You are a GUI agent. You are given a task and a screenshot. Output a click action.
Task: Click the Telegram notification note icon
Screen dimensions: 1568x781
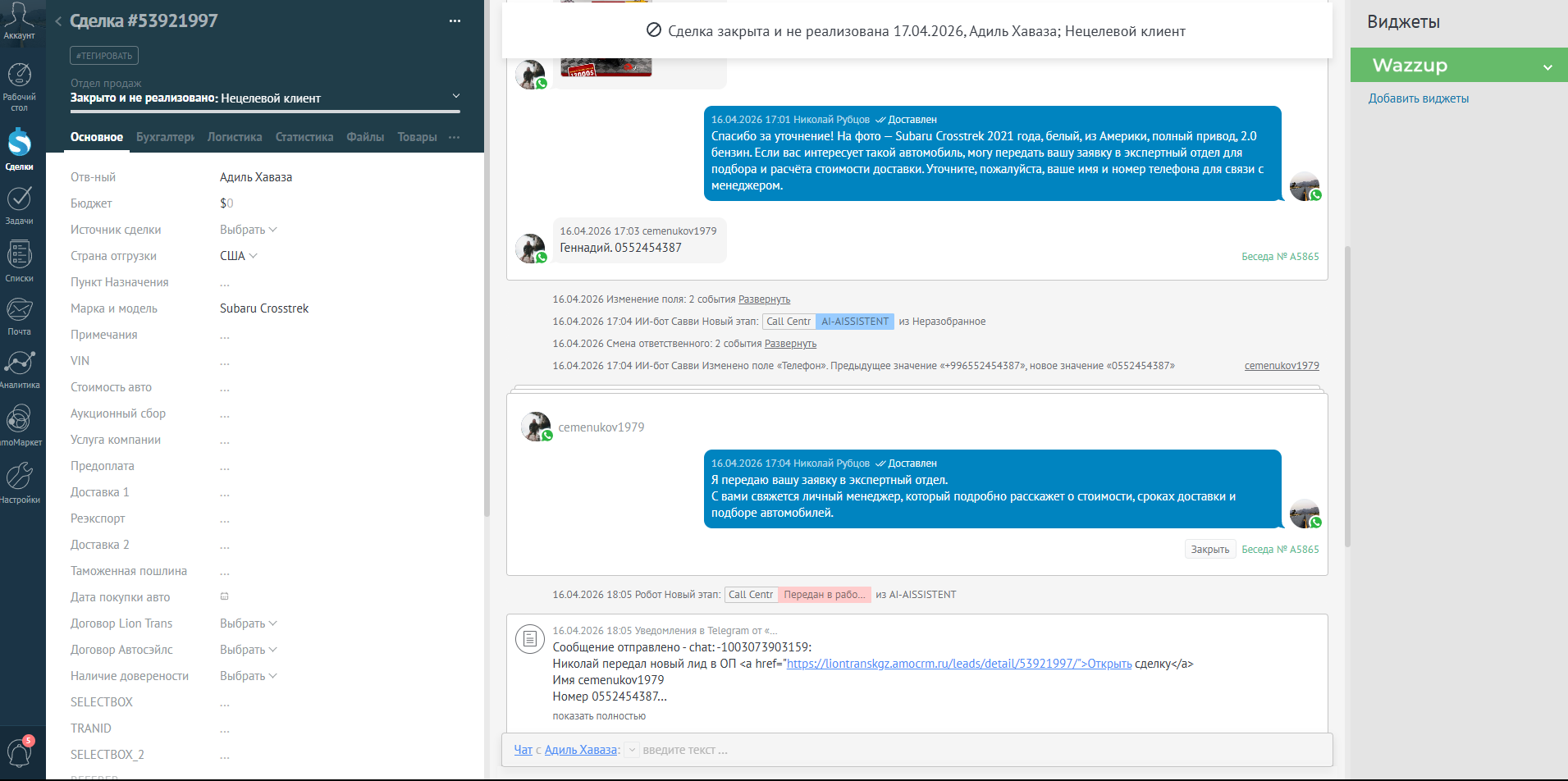point(530,638)
